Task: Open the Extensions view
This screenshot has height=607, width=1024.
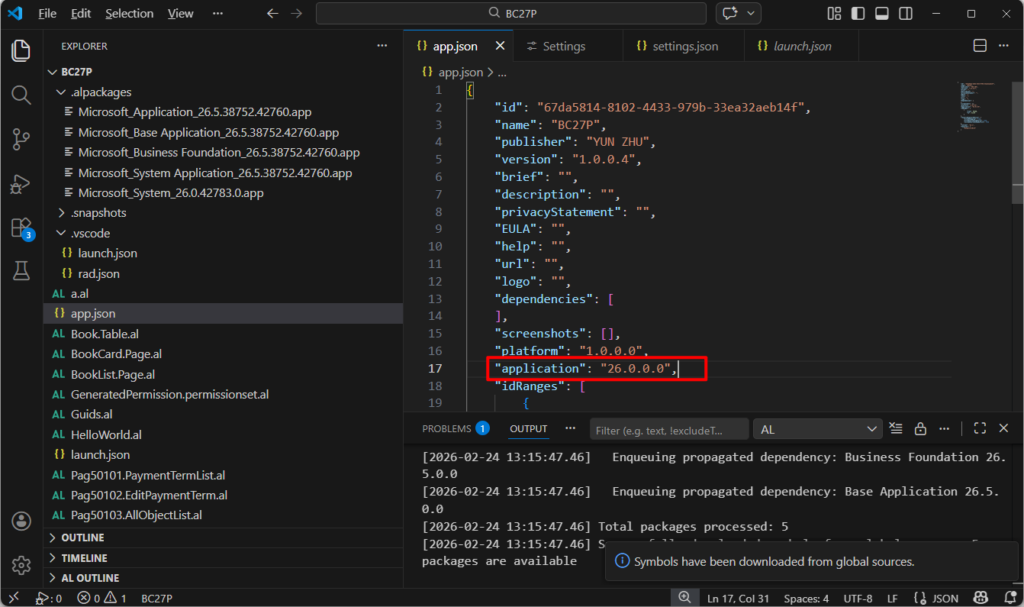Action: pyautogui.click(x=21, y=227)
